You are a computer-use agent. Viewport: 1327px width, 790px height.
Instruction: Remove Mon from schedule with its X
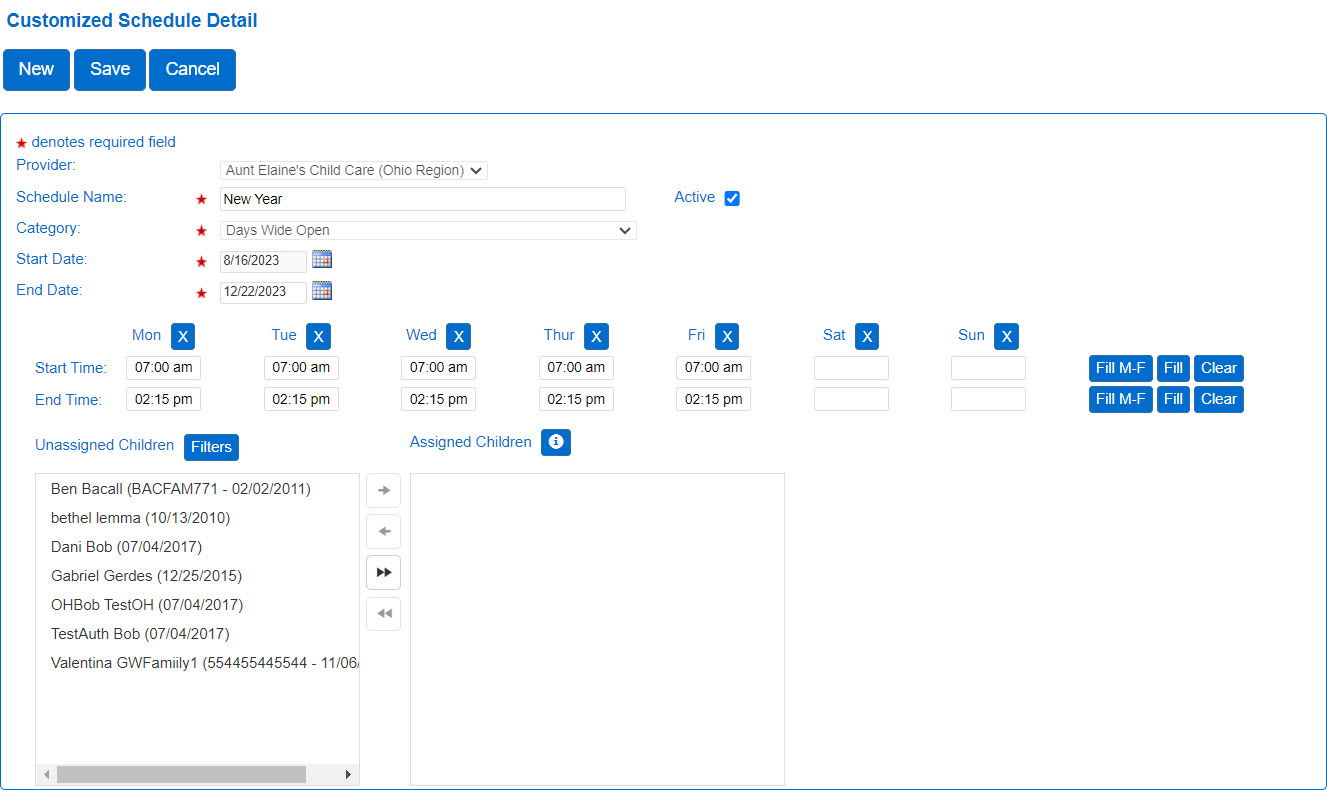click(x=182, y=336)
